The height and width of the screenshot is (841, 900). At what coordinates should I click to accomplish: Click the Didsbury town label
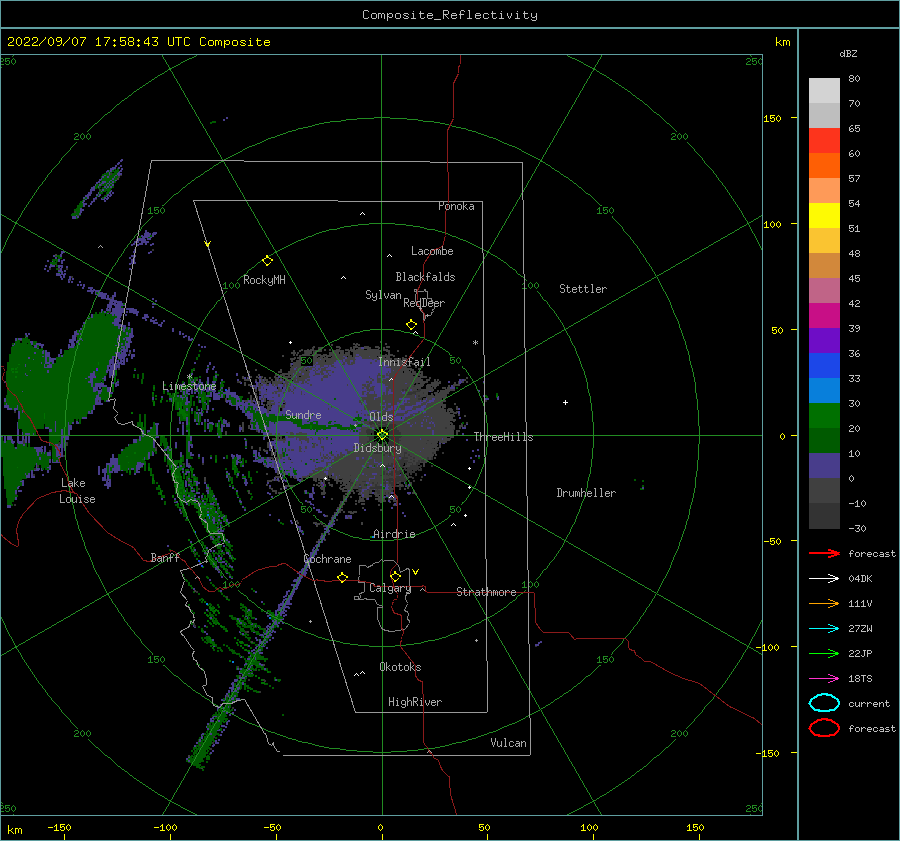click(x=378, y=448)
